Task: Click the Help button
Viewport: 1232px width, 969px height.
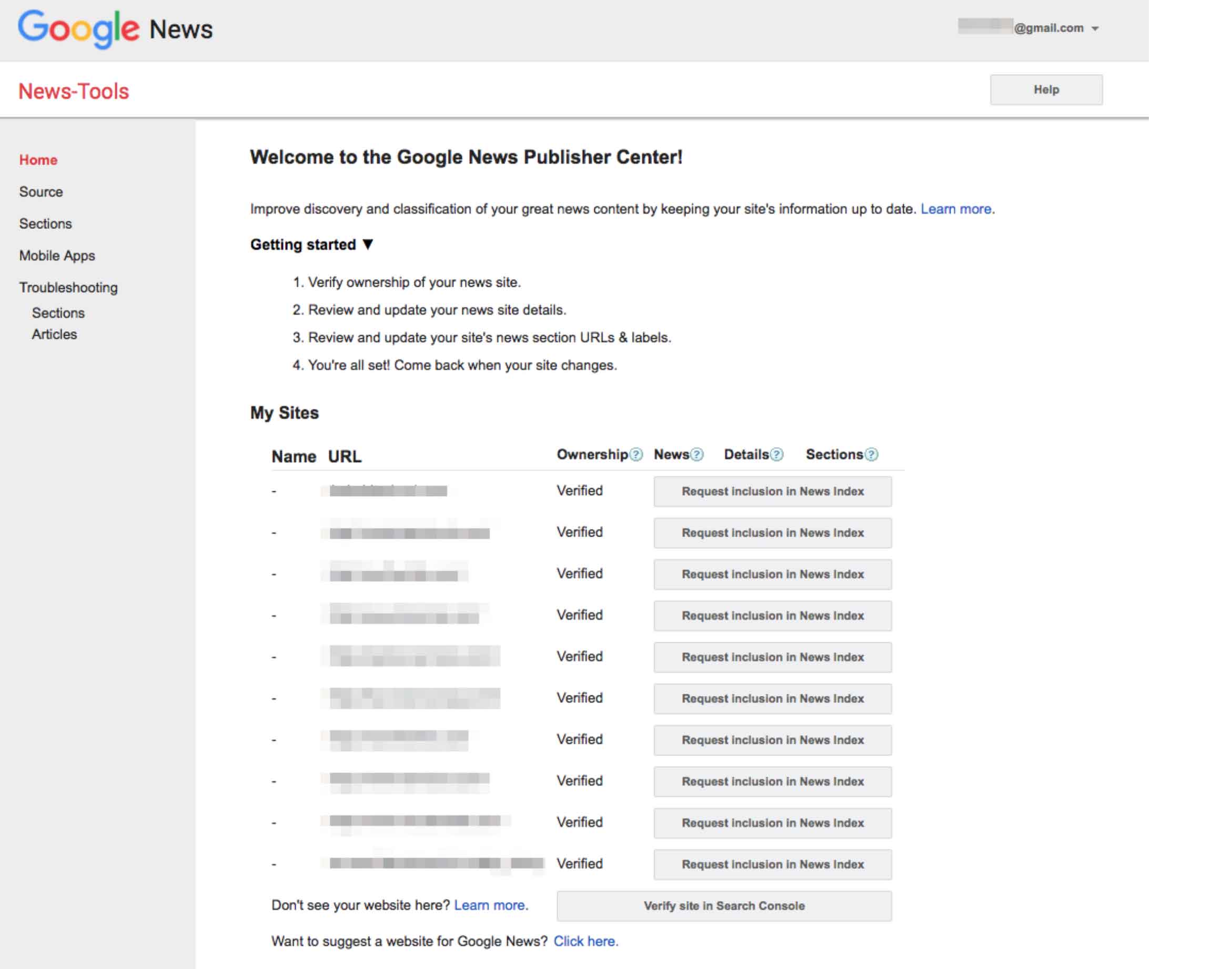Action: pos(1045,89)
